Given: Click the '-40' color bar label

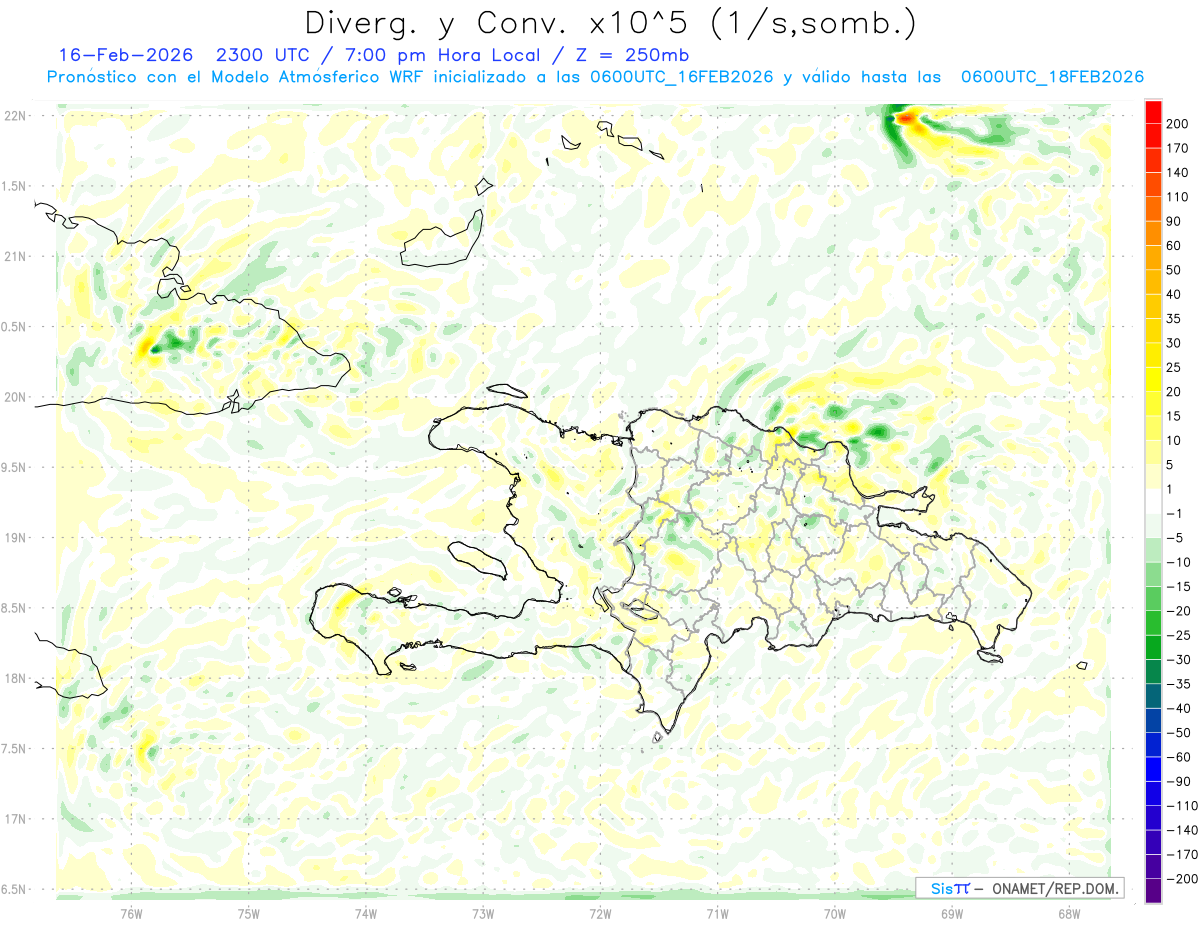Looking at the screenshot, I should pyautogui.click(x=1180, y=708).
